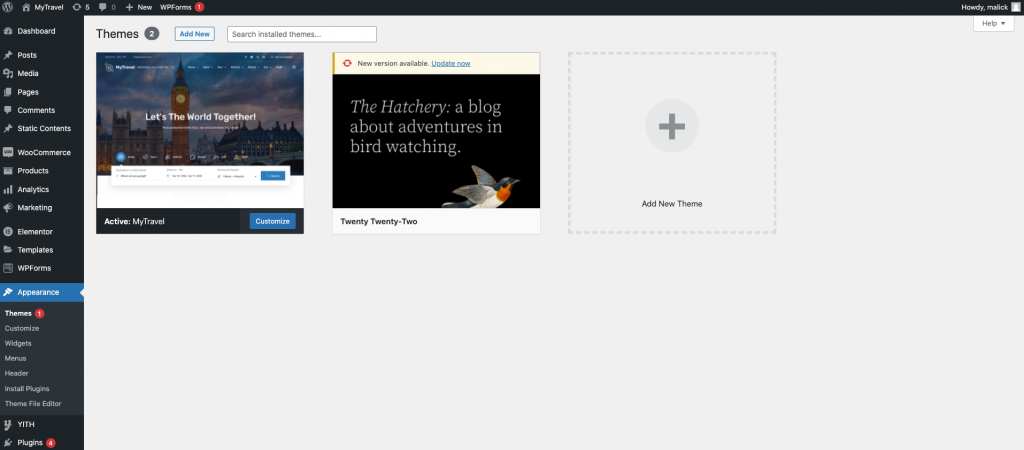Click the blue Customize button
1024x450 pixels.
(272, 221)
